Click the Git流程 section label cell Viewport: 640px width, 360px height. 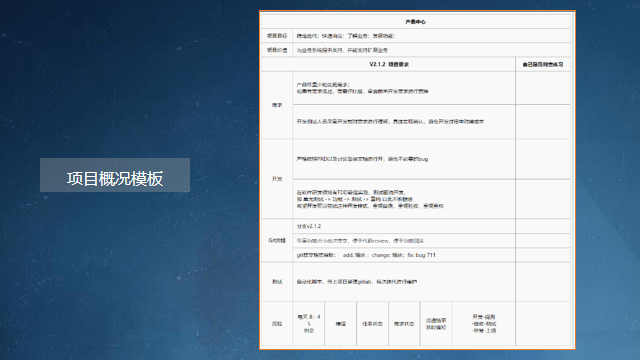tap(277, 240)
